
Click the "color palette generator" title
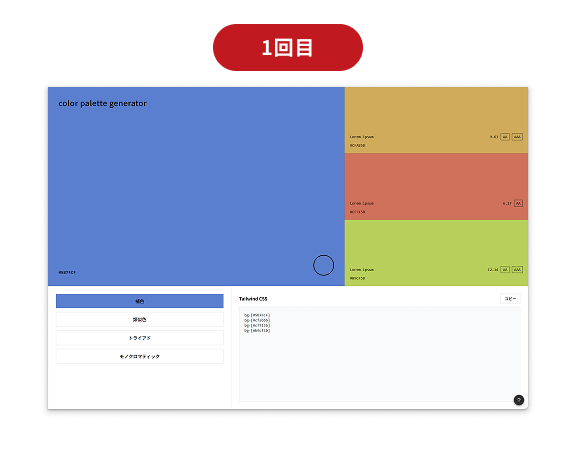pos(102,104)
